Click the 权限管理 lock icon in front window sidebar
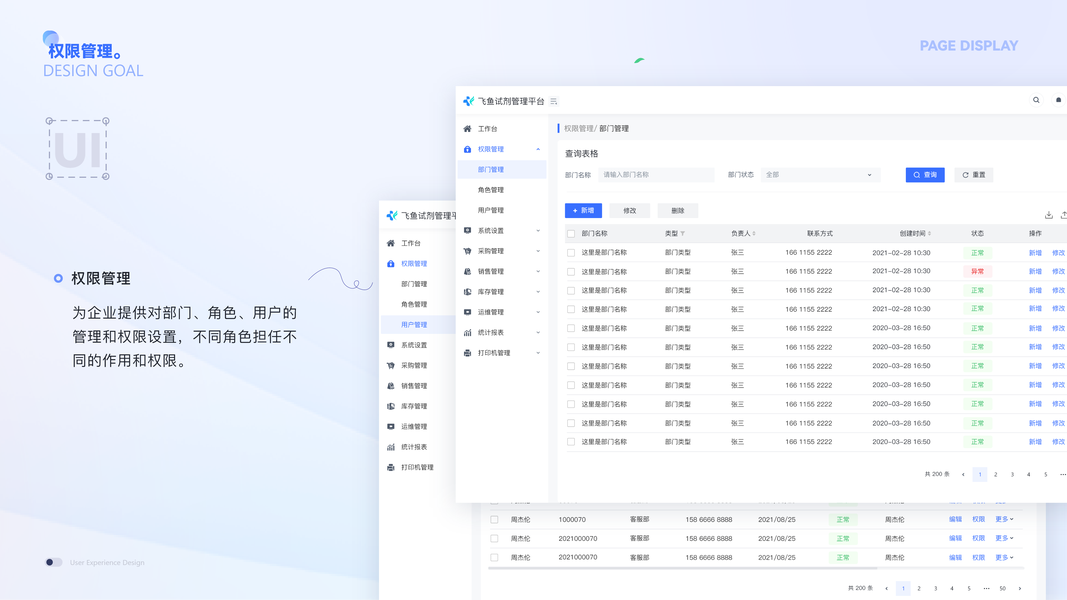 point(467,149)
